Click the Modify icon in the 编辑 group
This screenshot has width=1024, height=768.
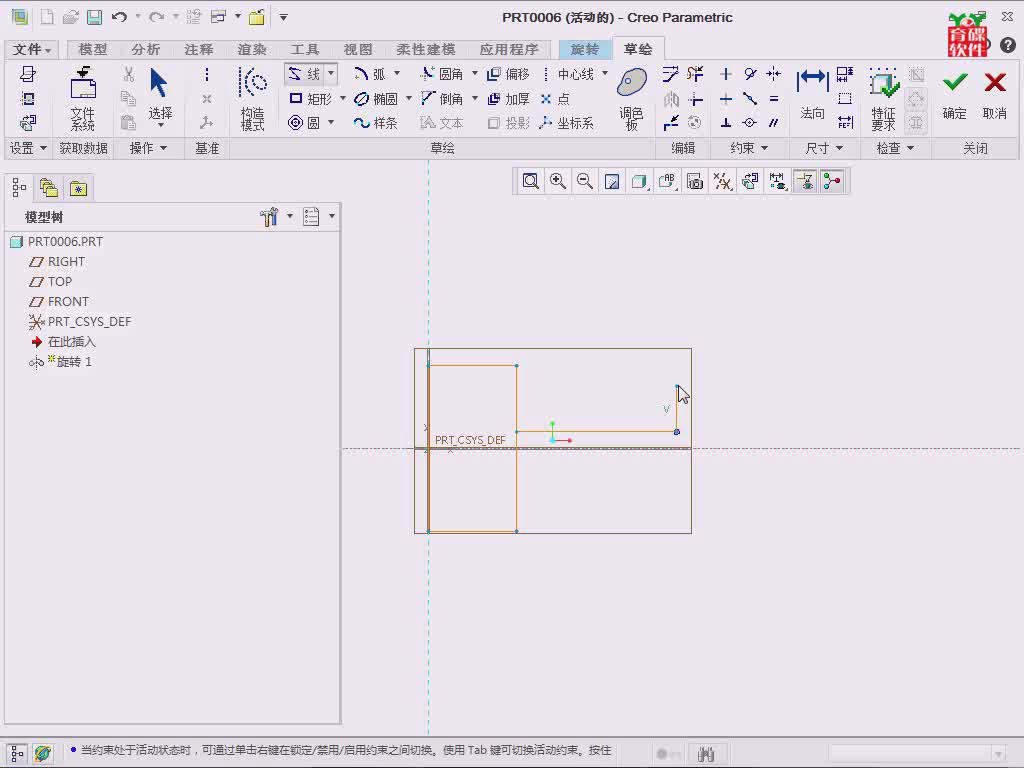pyautogui.click(x=671, y=74)
